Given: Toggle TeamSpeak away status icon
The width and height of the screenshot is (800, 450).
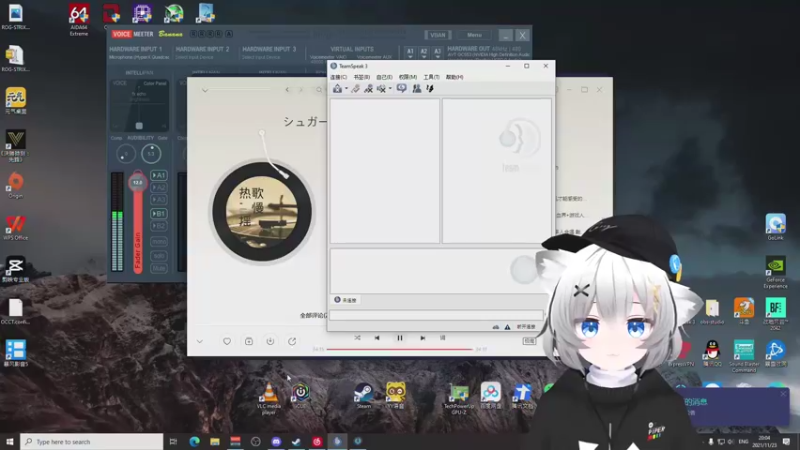Looking at the screenshot, I should (x=368, y=89).
